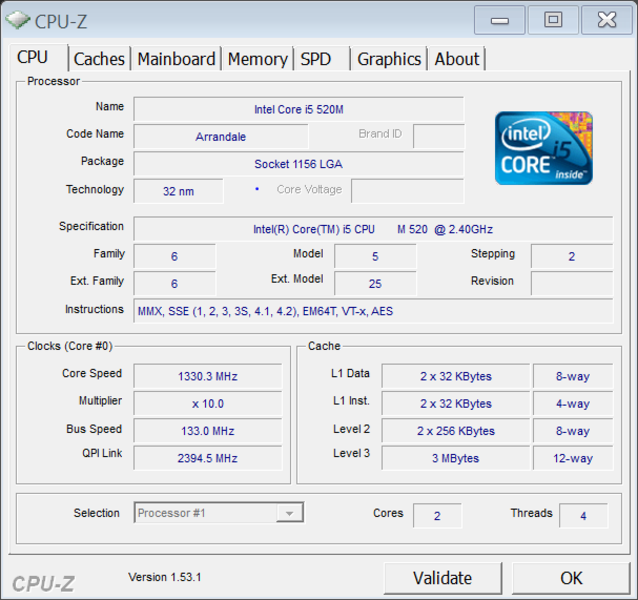Click the Instructions field starting 'MMX, SSE'
This screenshot has height=600, width=638.
(373, 311)
